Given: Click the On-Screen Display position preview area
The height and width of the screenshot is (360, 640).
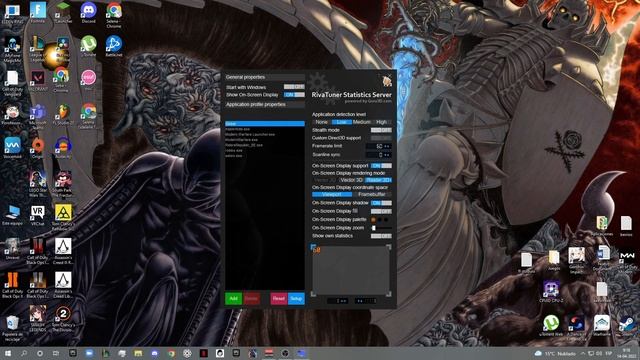Looking at the screenshot, I should [x=351, y=270].
